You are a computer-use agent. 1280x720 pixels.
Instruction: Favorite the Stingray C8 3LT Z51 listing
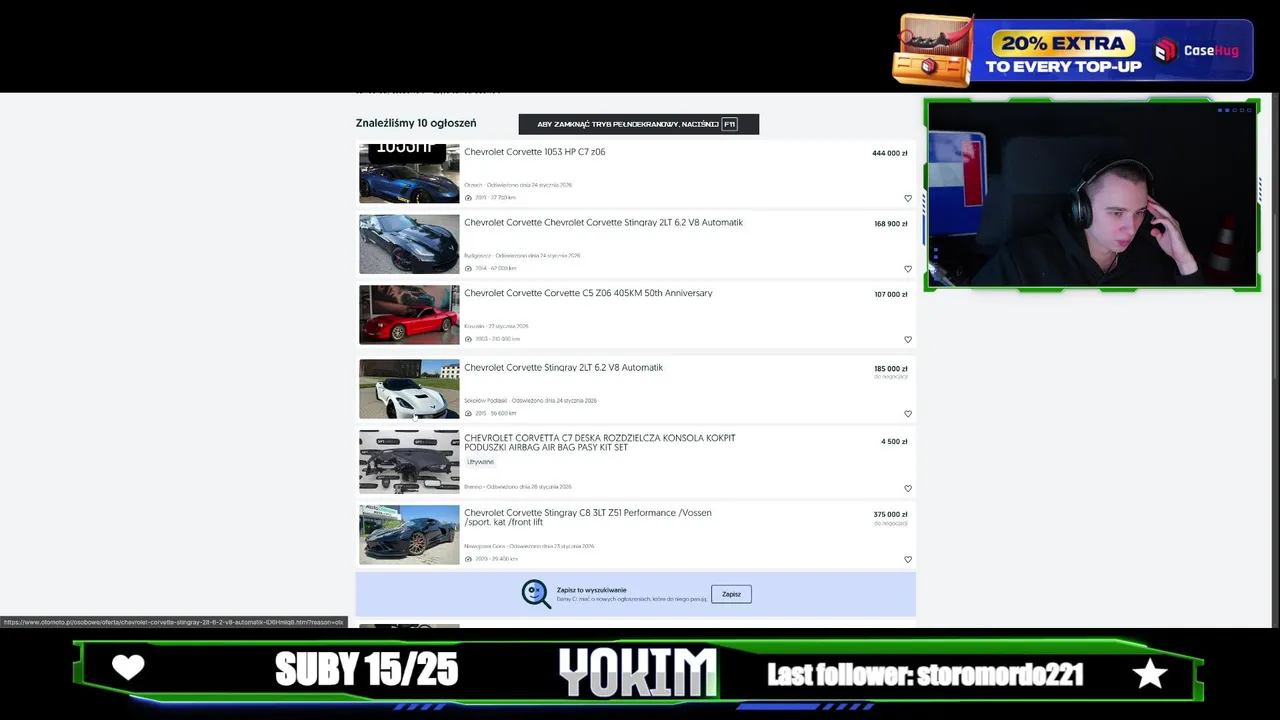click(x=908, y=560)
